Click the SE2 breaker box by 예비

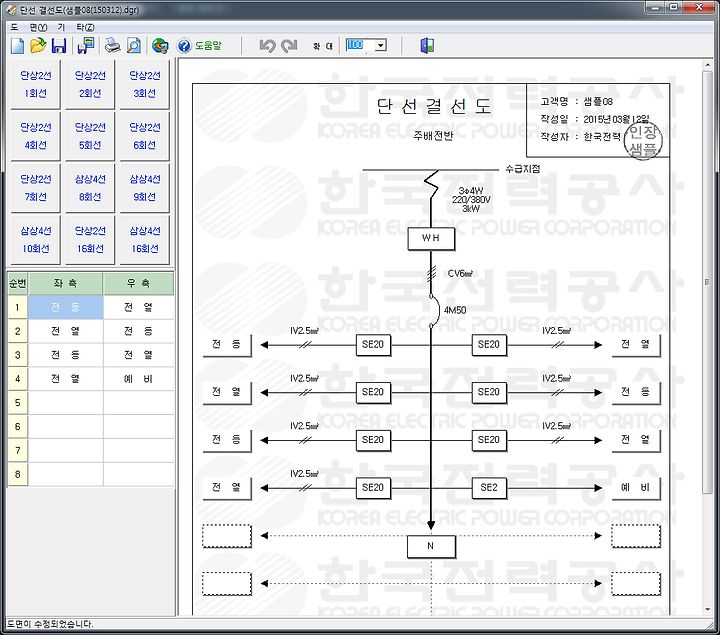pos(489,488)
